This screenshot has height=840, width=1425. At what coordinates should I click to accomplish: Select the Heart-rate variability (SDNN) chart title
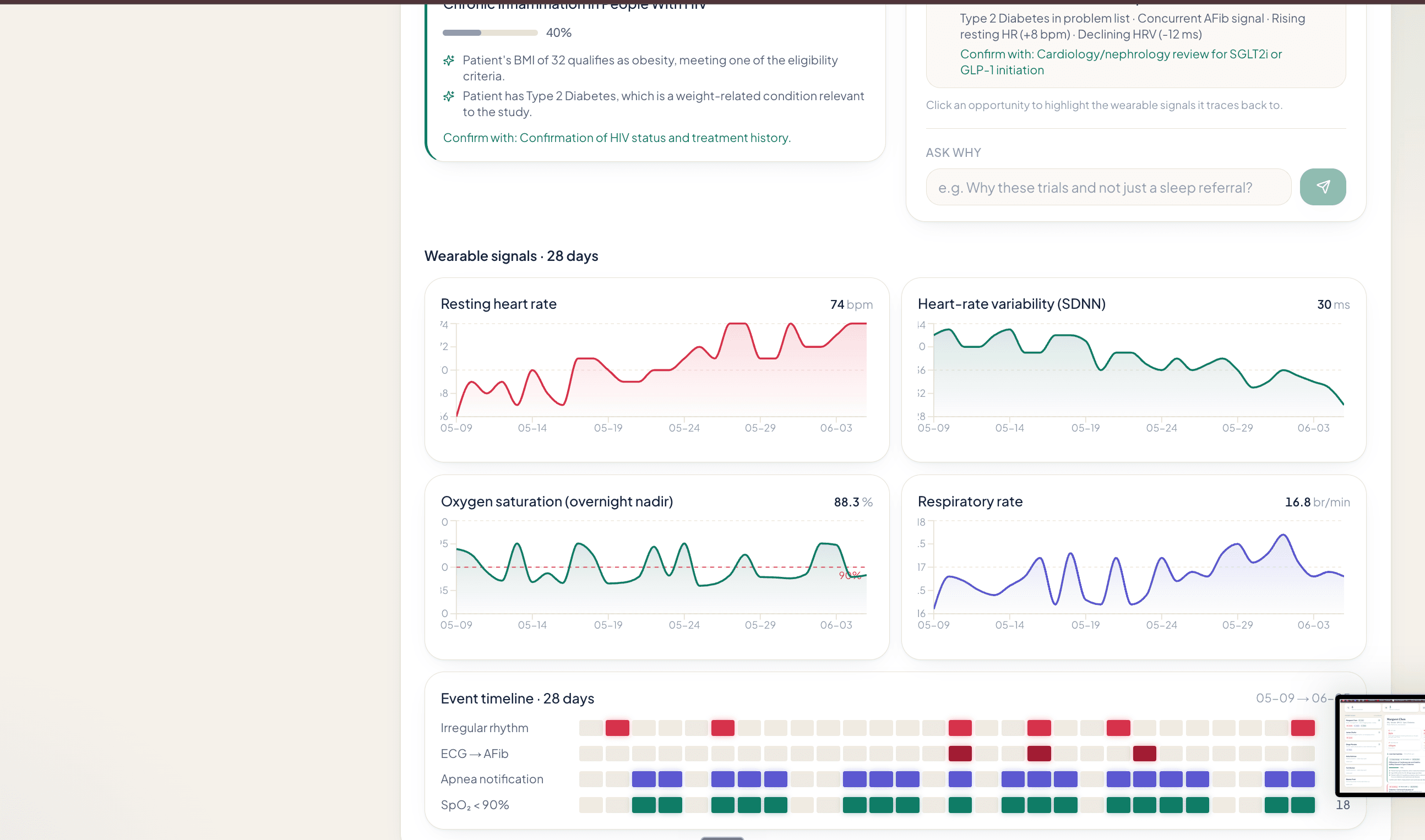coord(1011,304)
